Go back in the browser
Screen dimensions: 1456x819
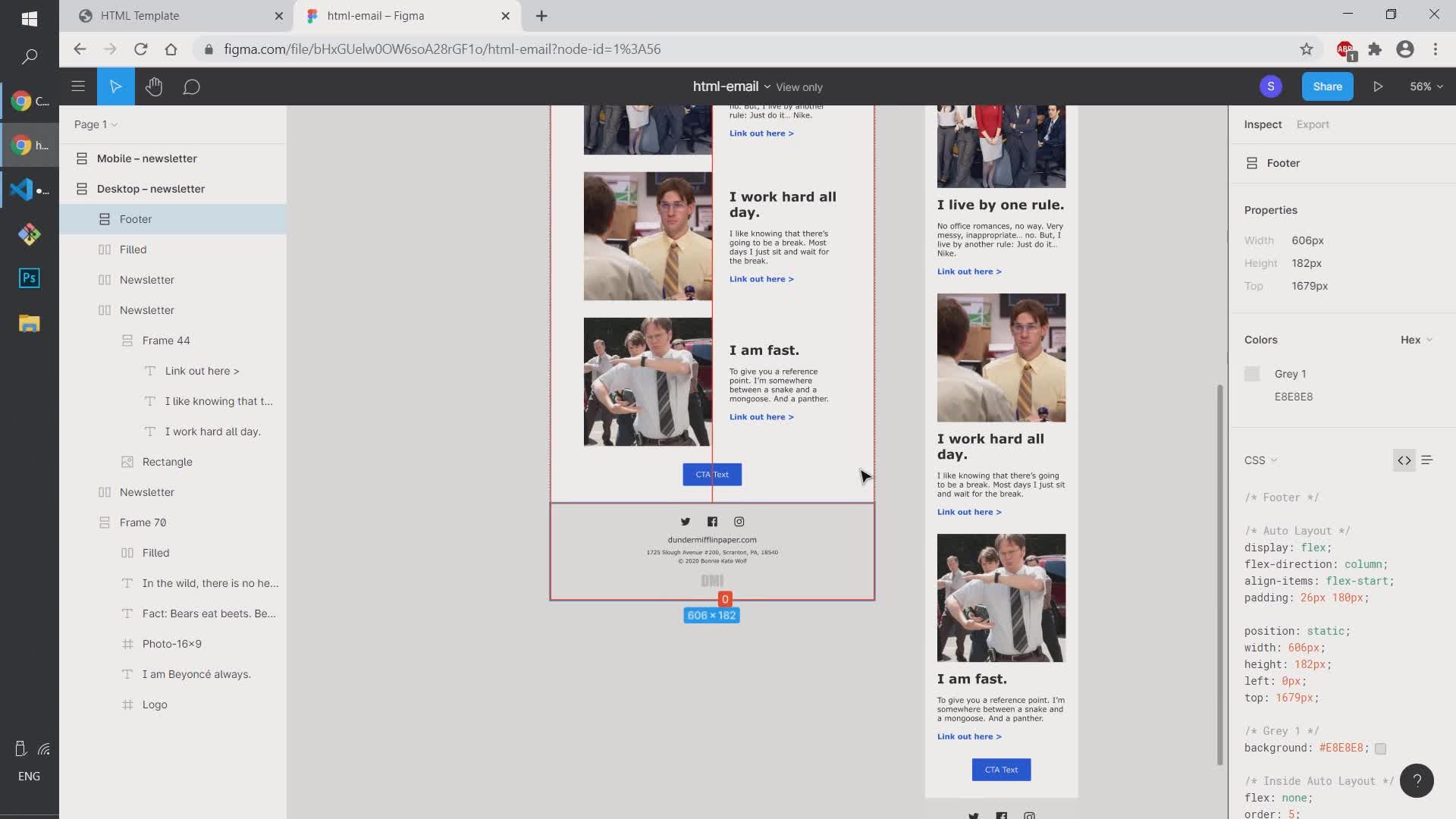click(x=80, y=49)
